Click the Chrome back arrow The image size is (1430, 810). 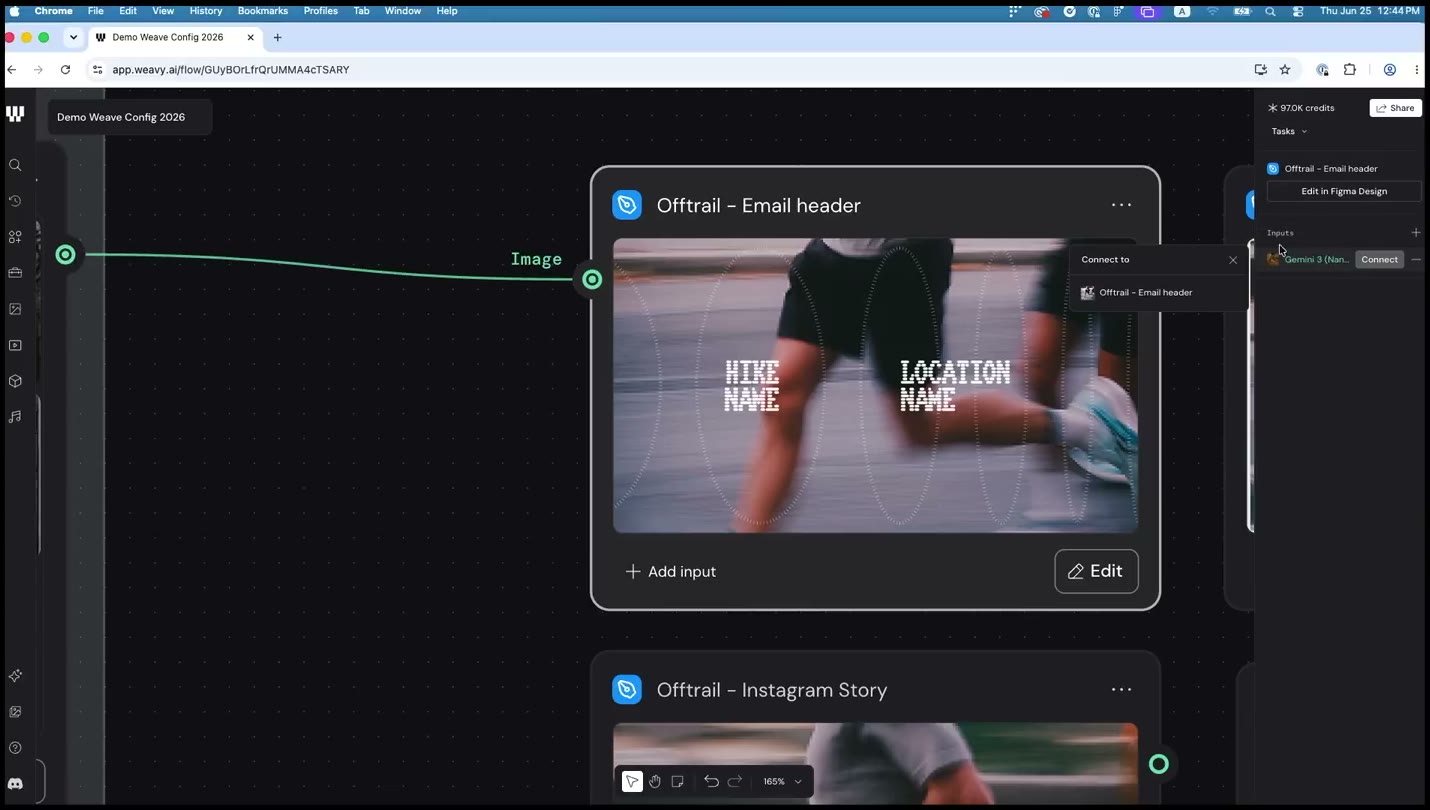click(12, 69)
